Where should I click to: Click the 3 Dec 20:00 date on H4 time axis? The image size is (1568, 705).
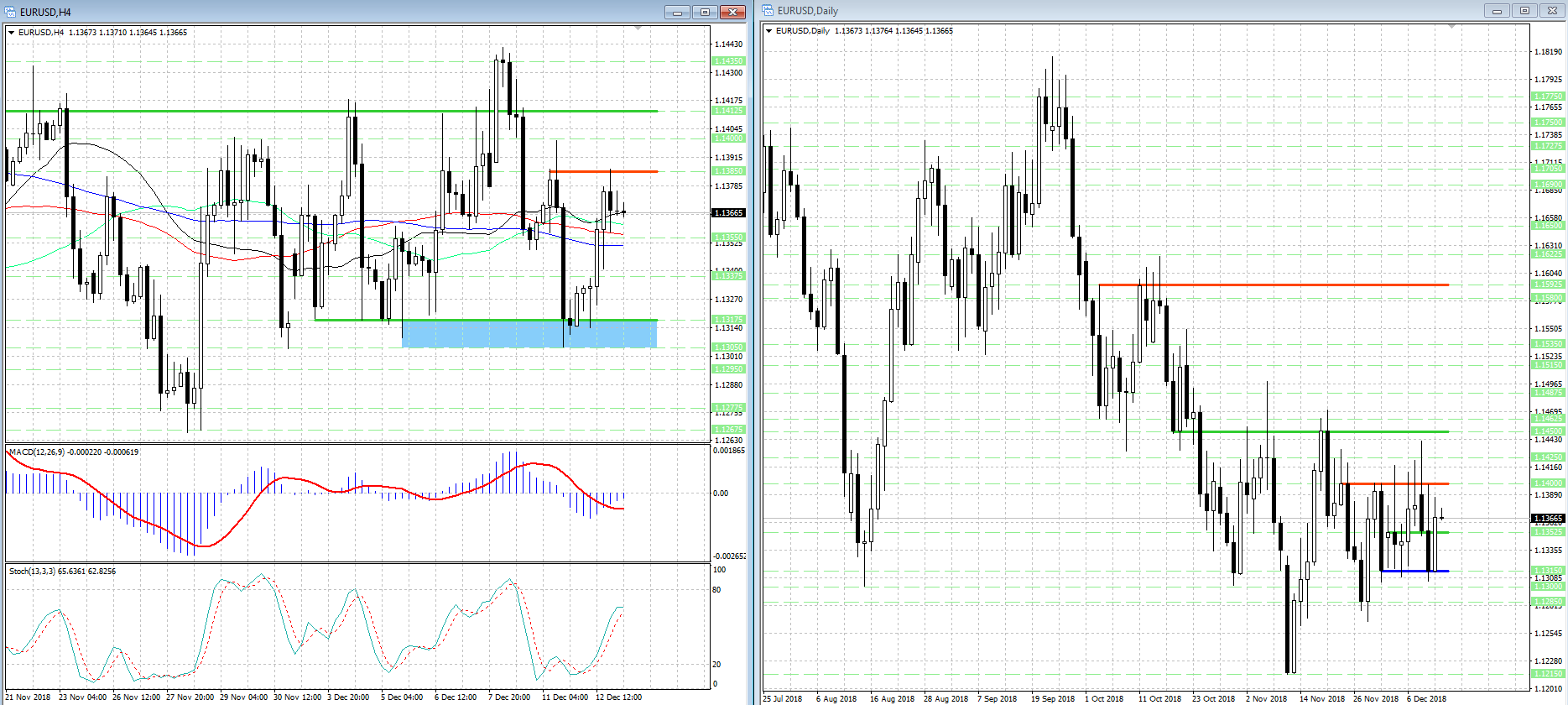[348, 697]
